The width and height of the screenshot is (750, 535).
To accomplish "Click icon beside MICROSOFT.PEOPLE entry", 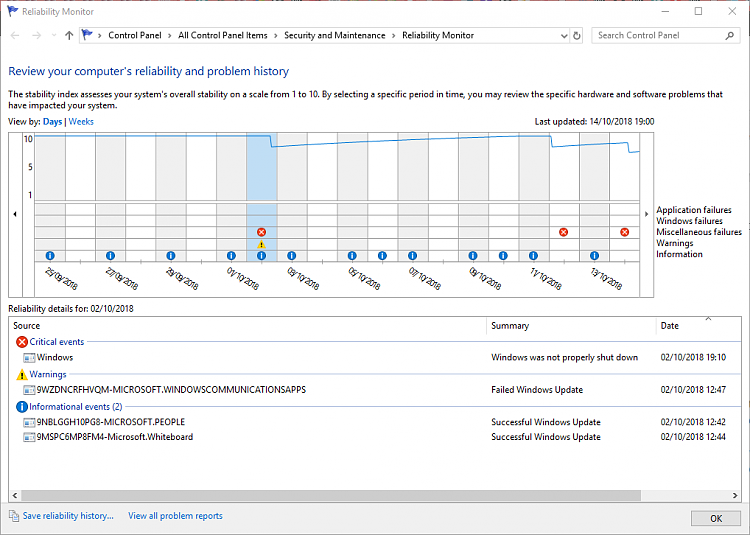I will (29, 423).
